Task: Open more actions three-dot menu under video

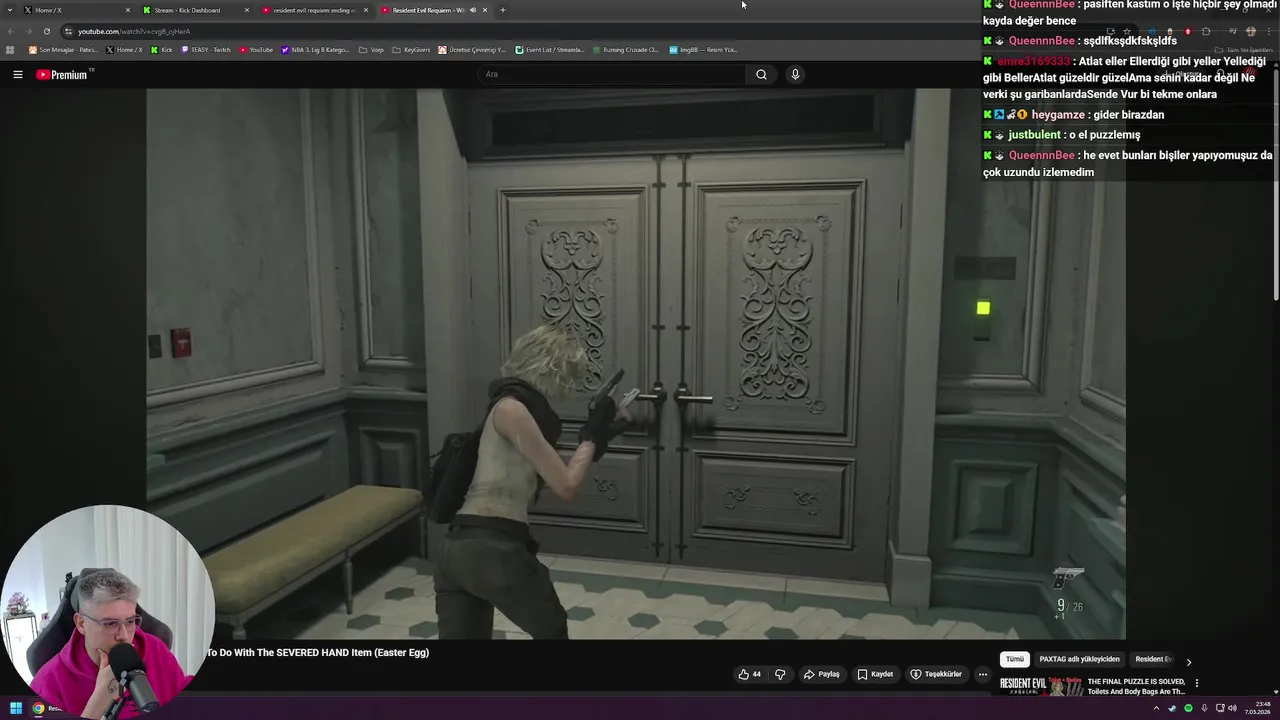Action: click(982, 674)
